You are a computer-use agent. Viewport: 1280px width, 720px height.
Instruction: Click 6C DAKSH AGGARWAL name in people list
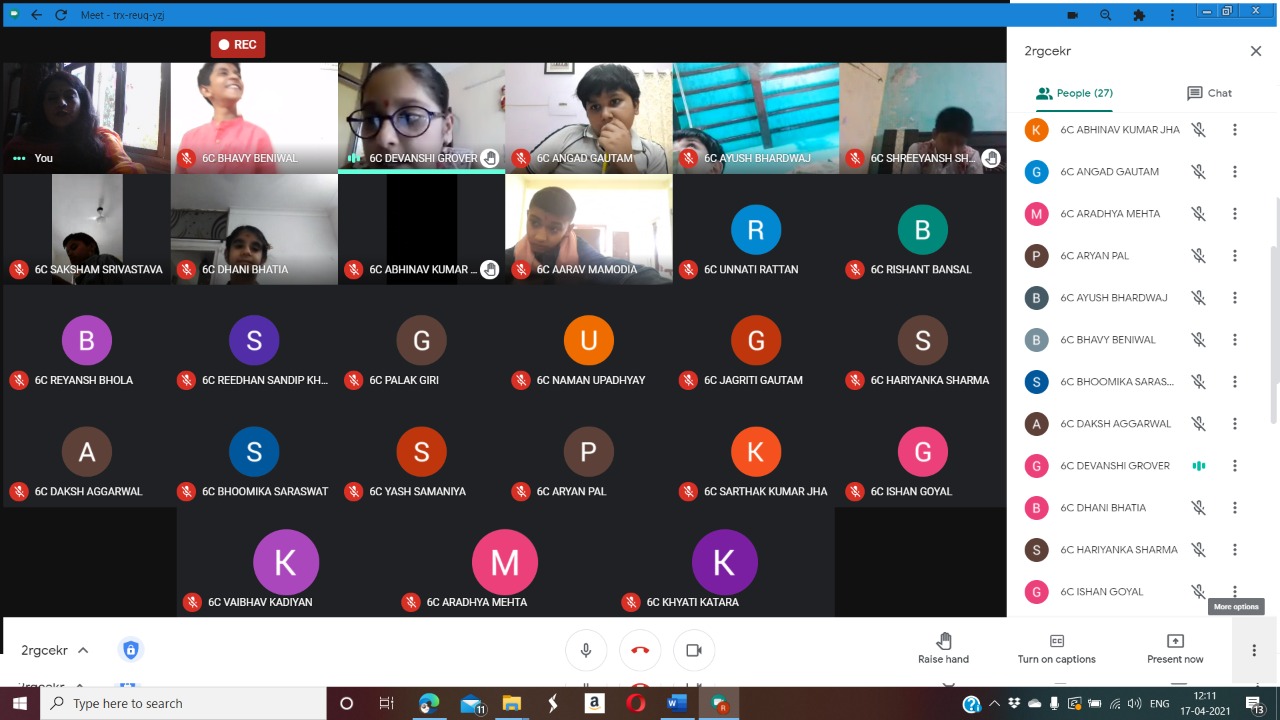pyautogui.click(x=1115, y=424)
